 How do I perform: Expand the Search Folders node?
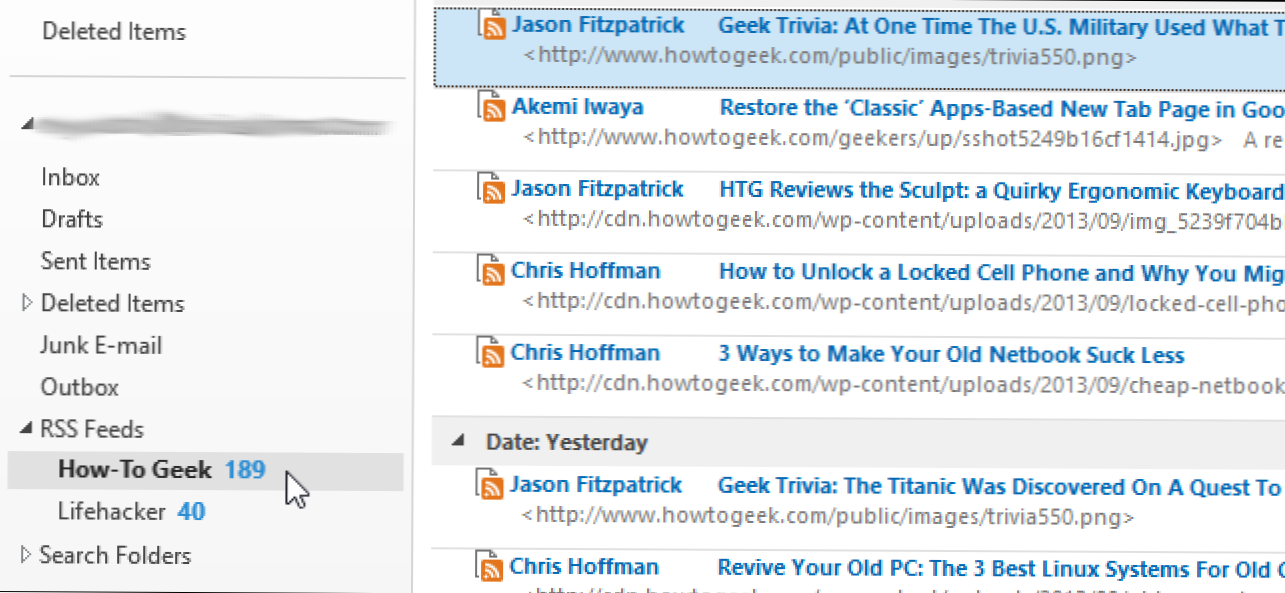coord(26,555)
